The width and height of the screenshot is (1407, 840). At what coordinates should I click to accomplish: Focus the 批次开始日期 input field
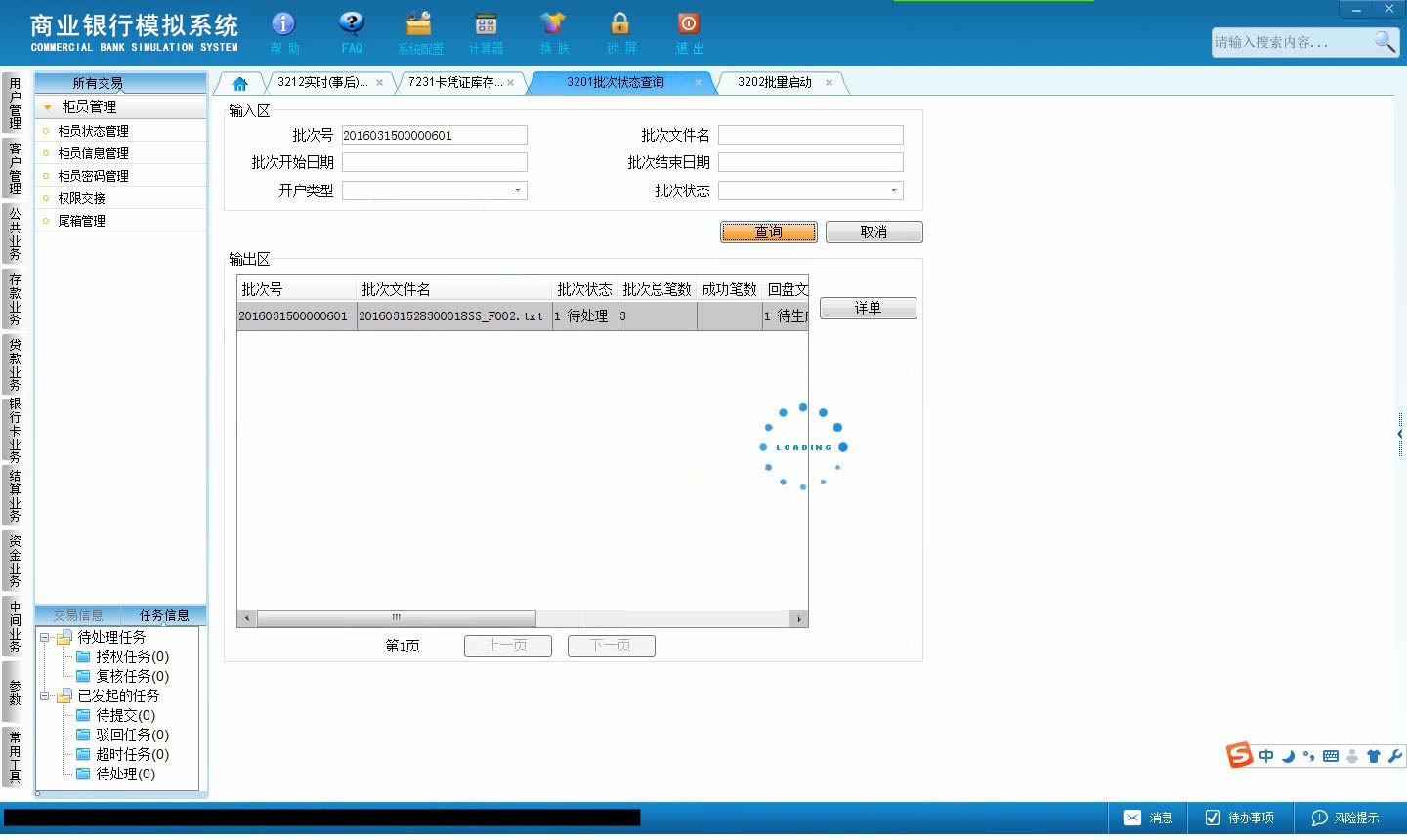click(434, 162)
